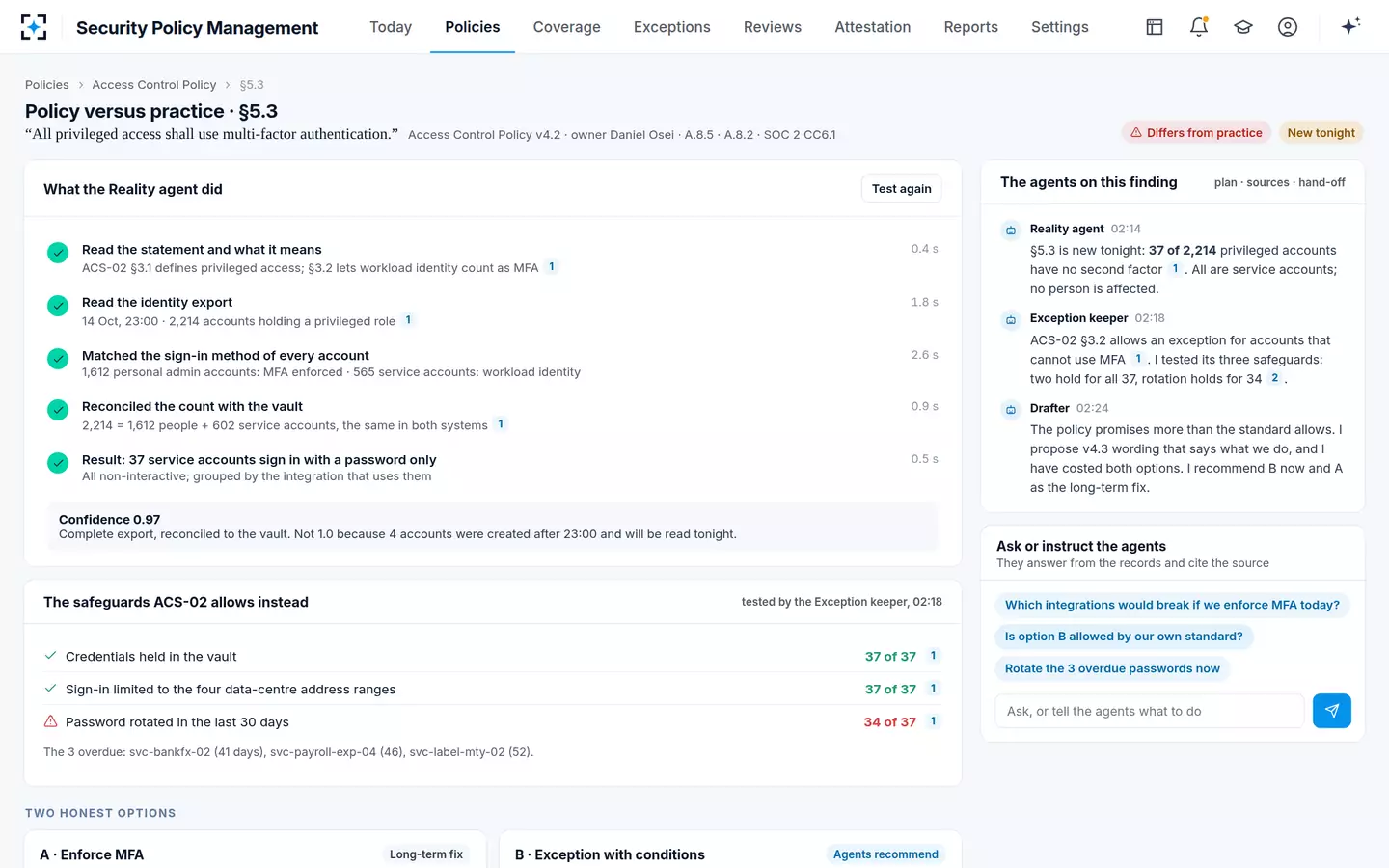This screenshot has width=1389, height=868.
Task: Select suggestion 'Is option B allowed by our own standard?'
Action: point(1124,637)
